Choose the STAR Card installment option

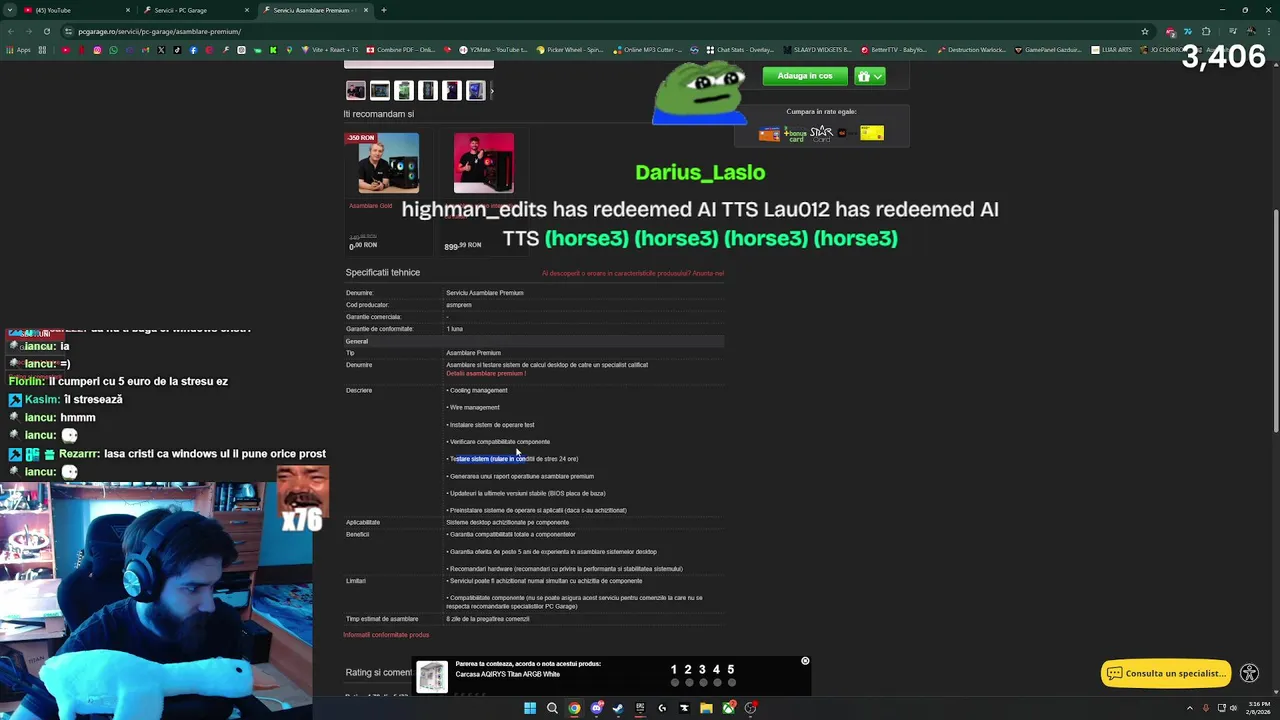[x=821, y=133]
